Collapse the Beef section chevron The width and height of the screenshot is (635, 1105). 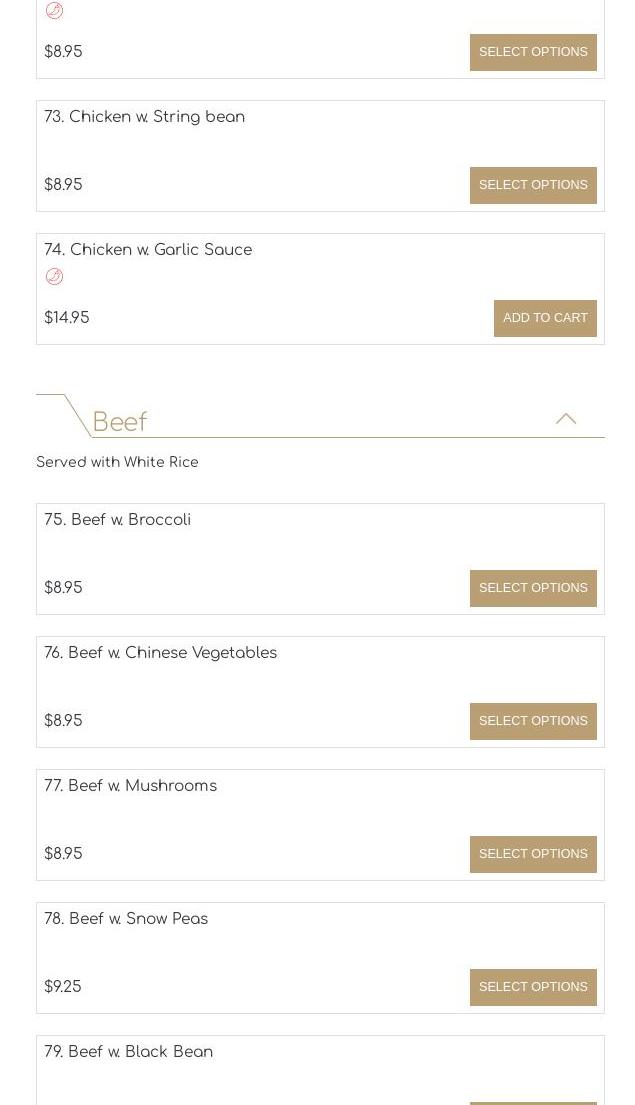point(565,419)
